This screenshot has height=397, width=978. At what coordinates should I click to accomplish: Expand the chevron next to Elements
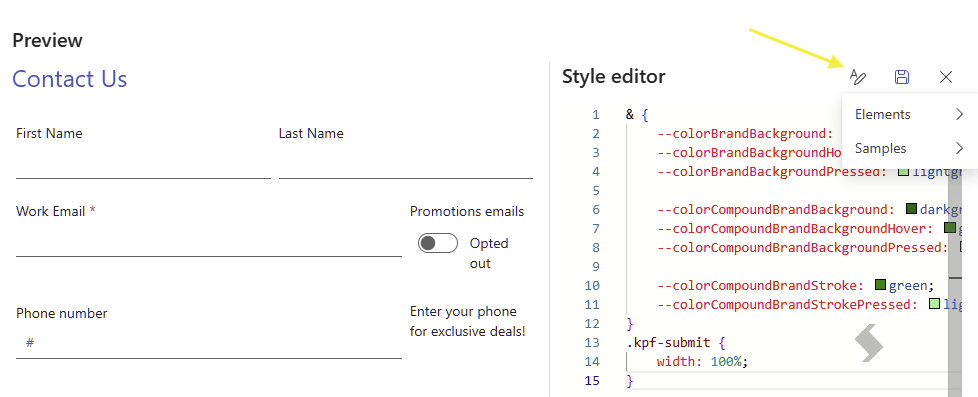point(959,114)
